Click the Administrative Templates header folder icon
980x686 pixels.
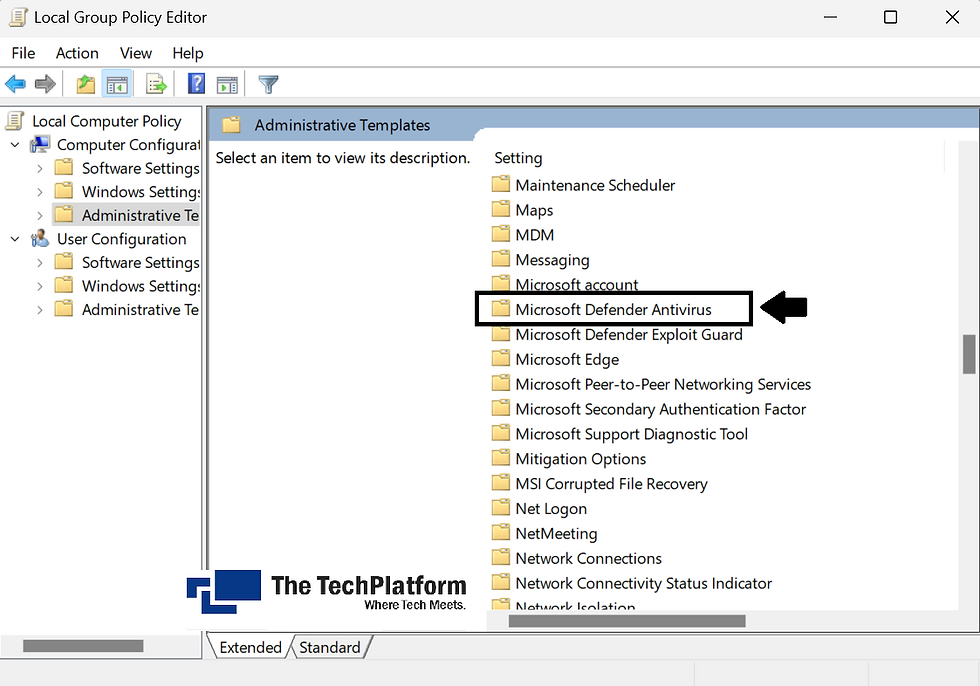click(x=231, y=125)
